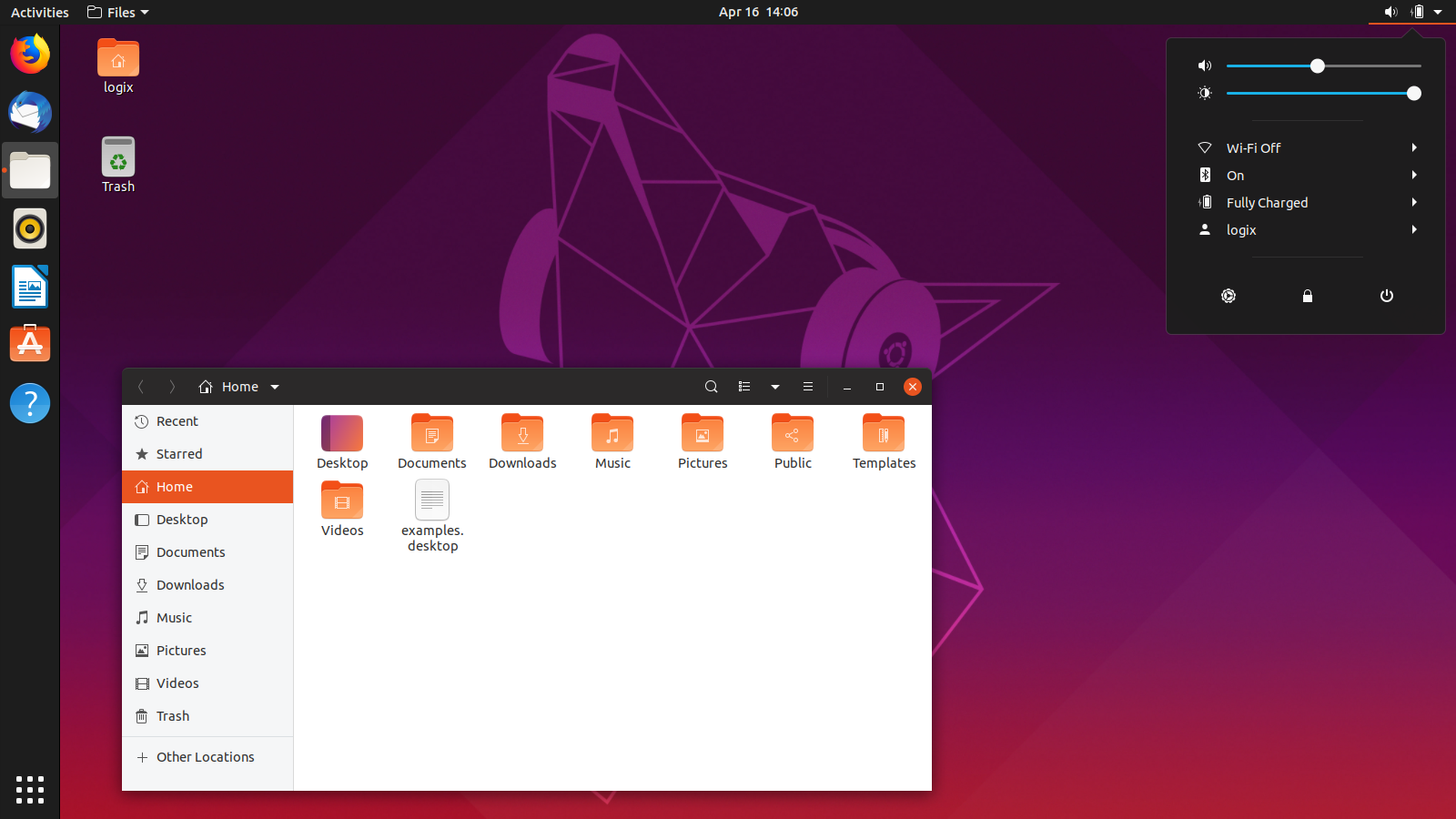1456x819 pixels.
Task: Open the view options dropdown arrow
Action: [774, 386]
